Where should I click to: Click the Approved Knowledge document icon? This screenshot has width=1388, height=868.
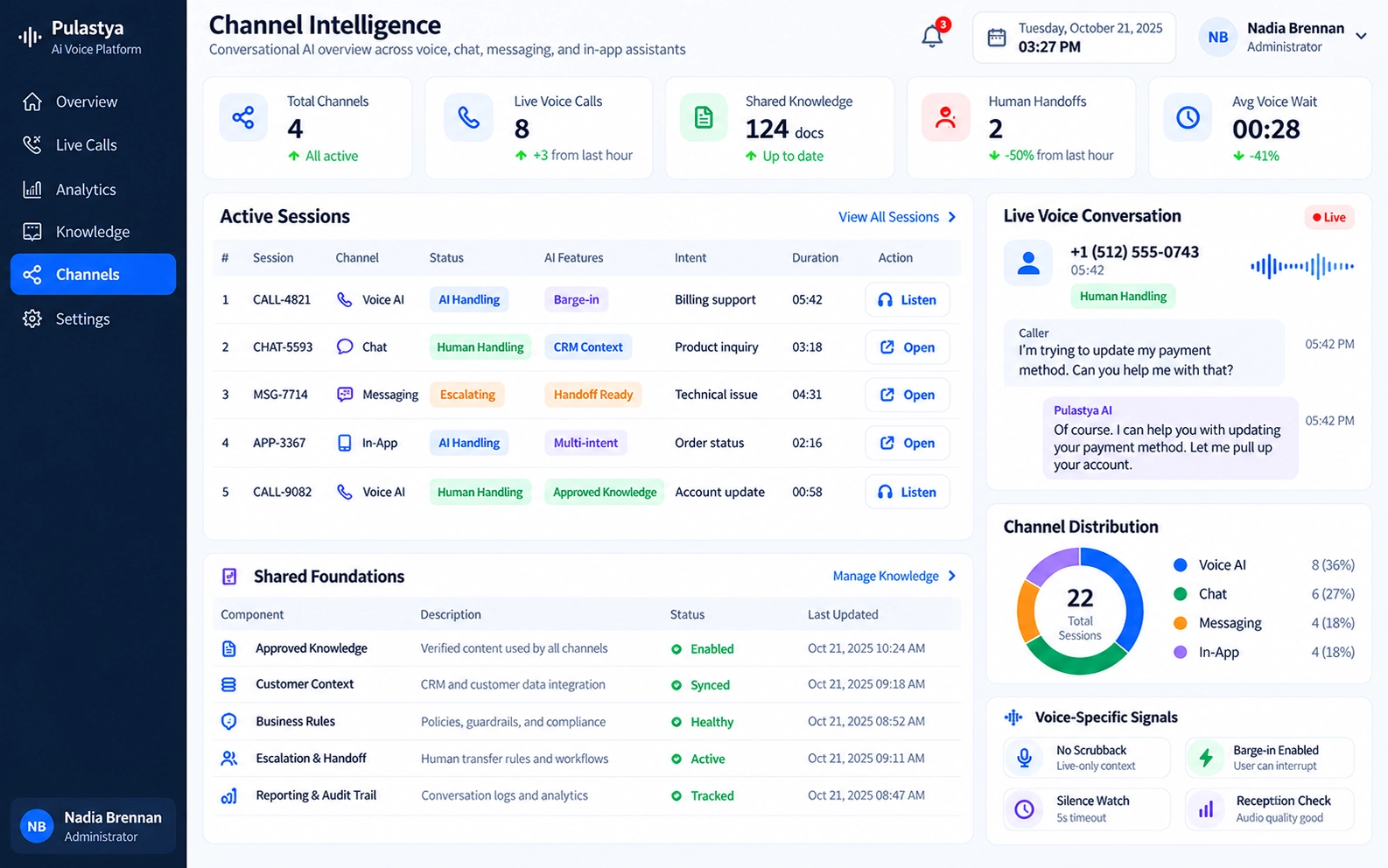pyautogui.click(x=229, y=648)
